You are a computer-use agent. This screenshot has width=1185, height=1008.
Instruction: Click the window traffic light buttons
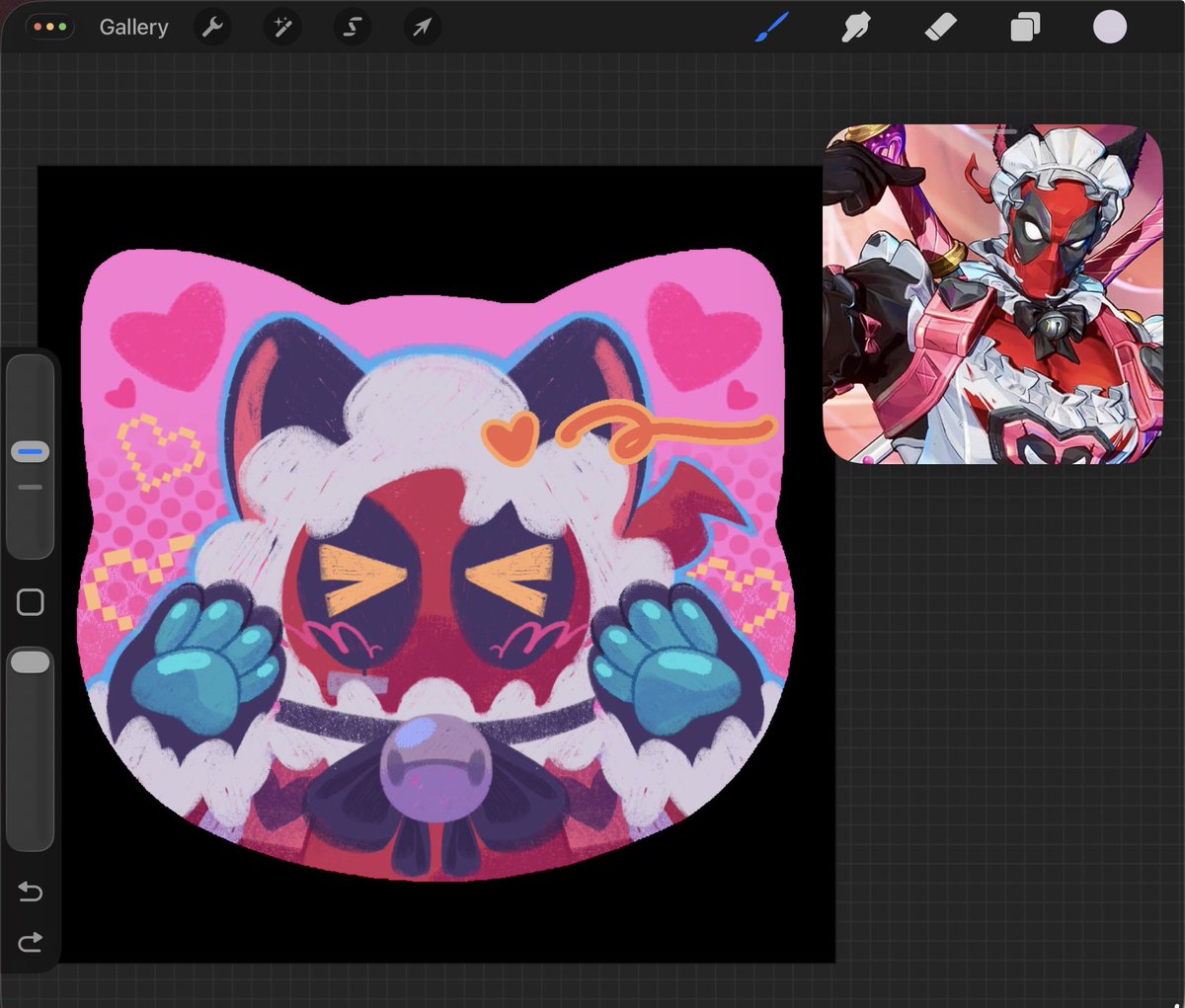pos(50,28)
